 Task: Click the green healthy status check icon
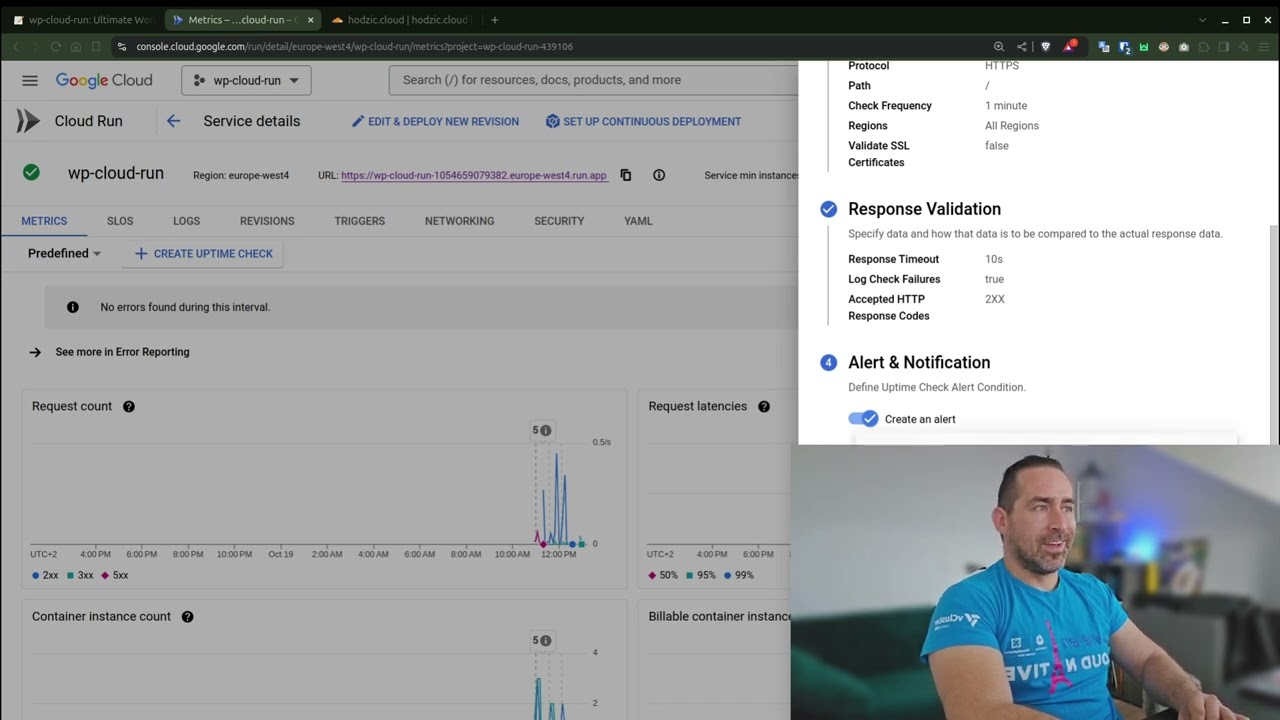[32, 172]
